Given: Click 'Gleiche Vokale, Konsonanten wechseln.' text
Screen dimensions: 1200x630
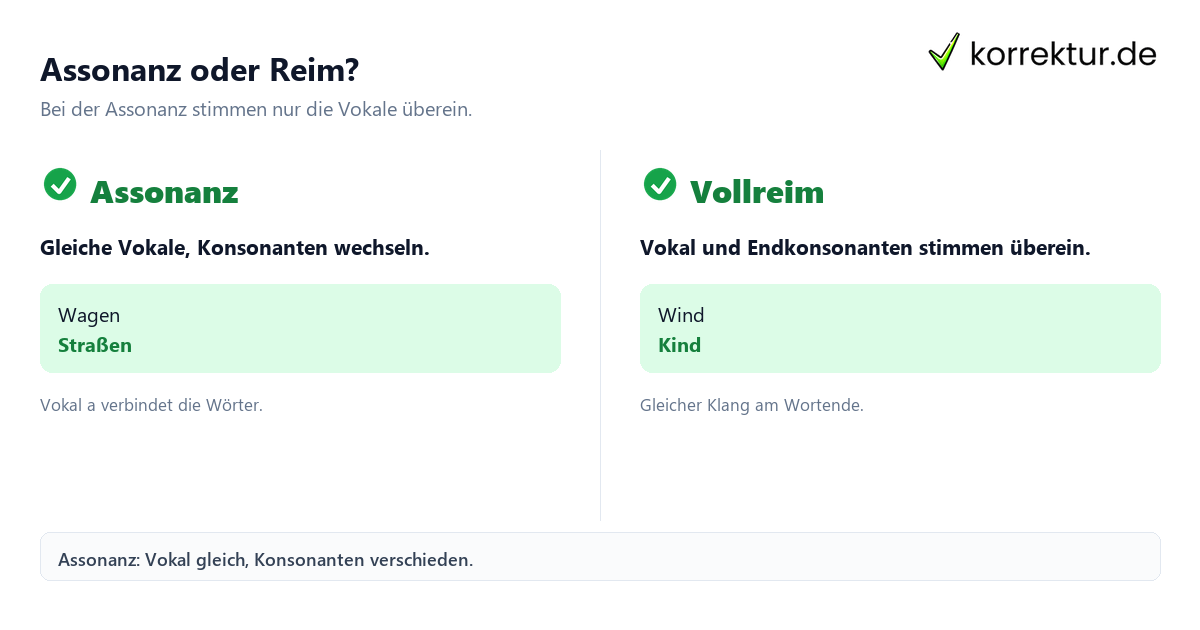Looking at the screenshot, I should point(235,248).
